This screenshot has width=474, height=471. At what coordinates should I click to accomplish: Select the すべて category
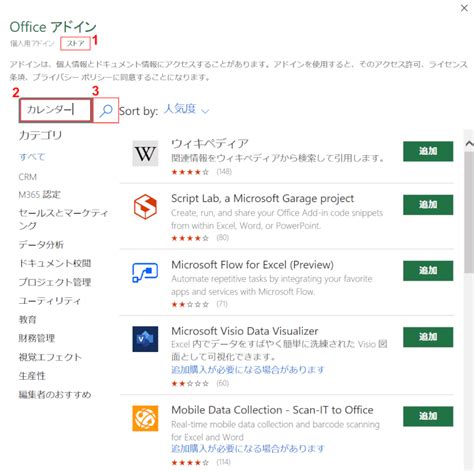[x=32, y=157]
